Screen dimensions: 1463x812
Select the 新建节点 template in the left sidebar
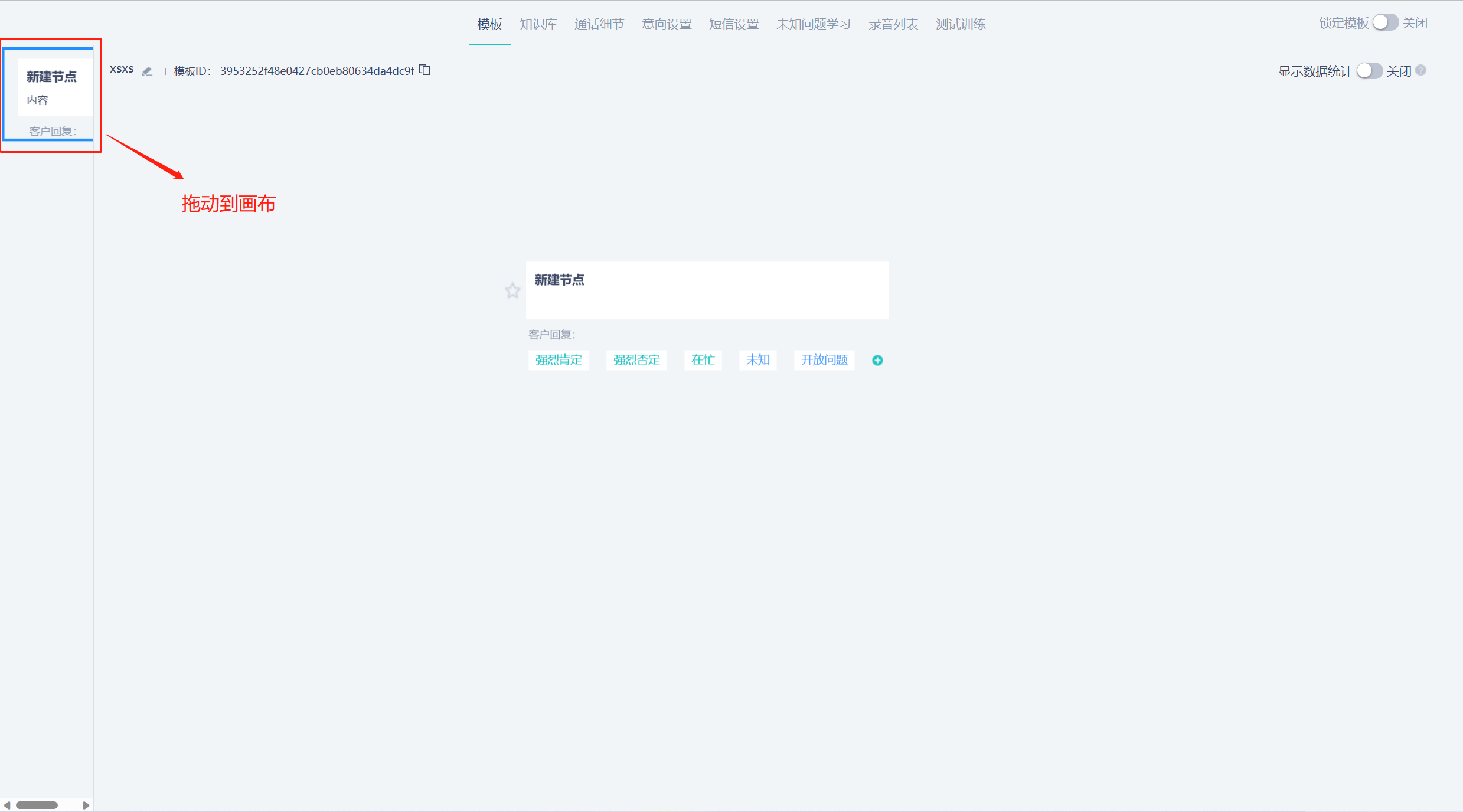49,94
